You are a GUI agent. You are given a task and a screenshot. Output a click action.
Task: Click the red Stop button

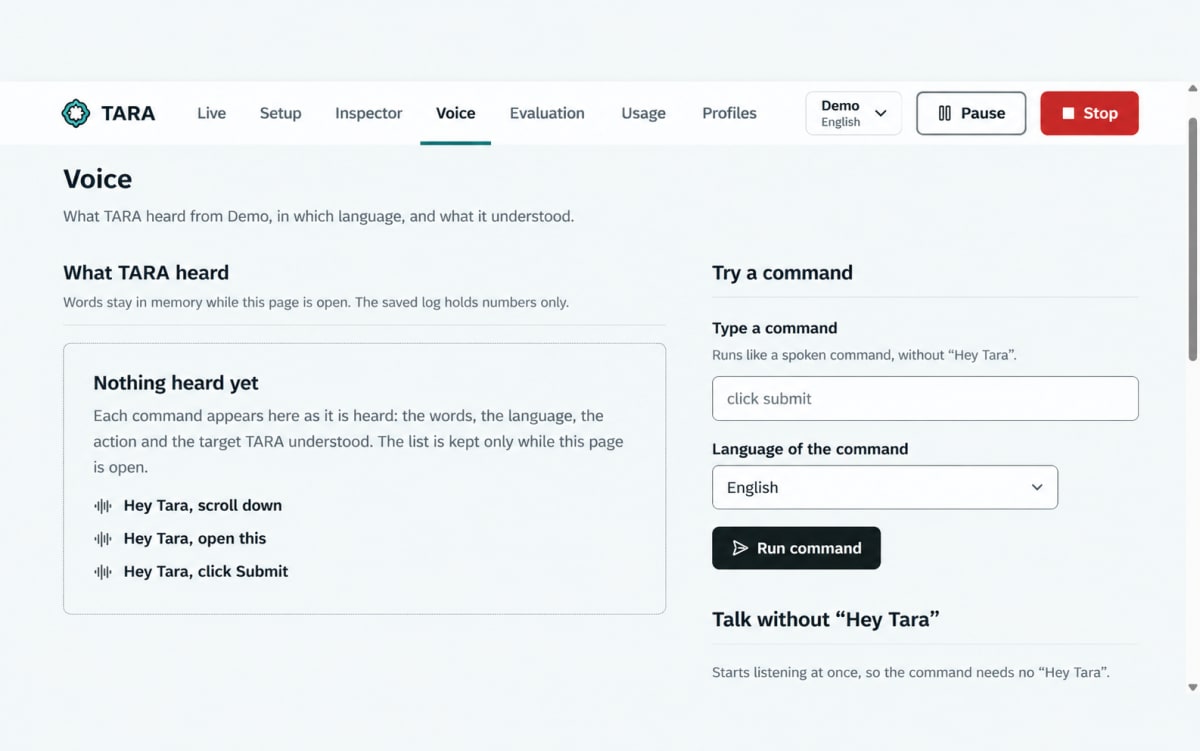[x=1089, y=113]
